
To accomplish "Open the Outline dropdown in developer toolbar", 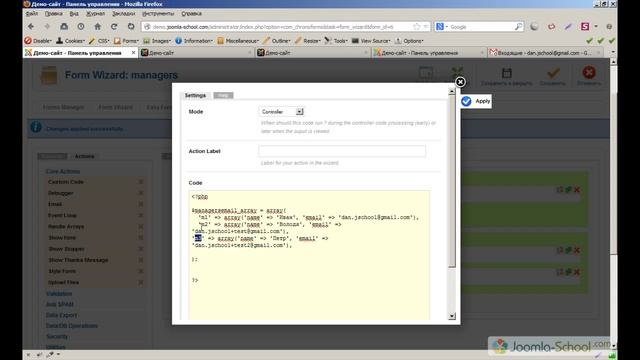I will point(277,41).
